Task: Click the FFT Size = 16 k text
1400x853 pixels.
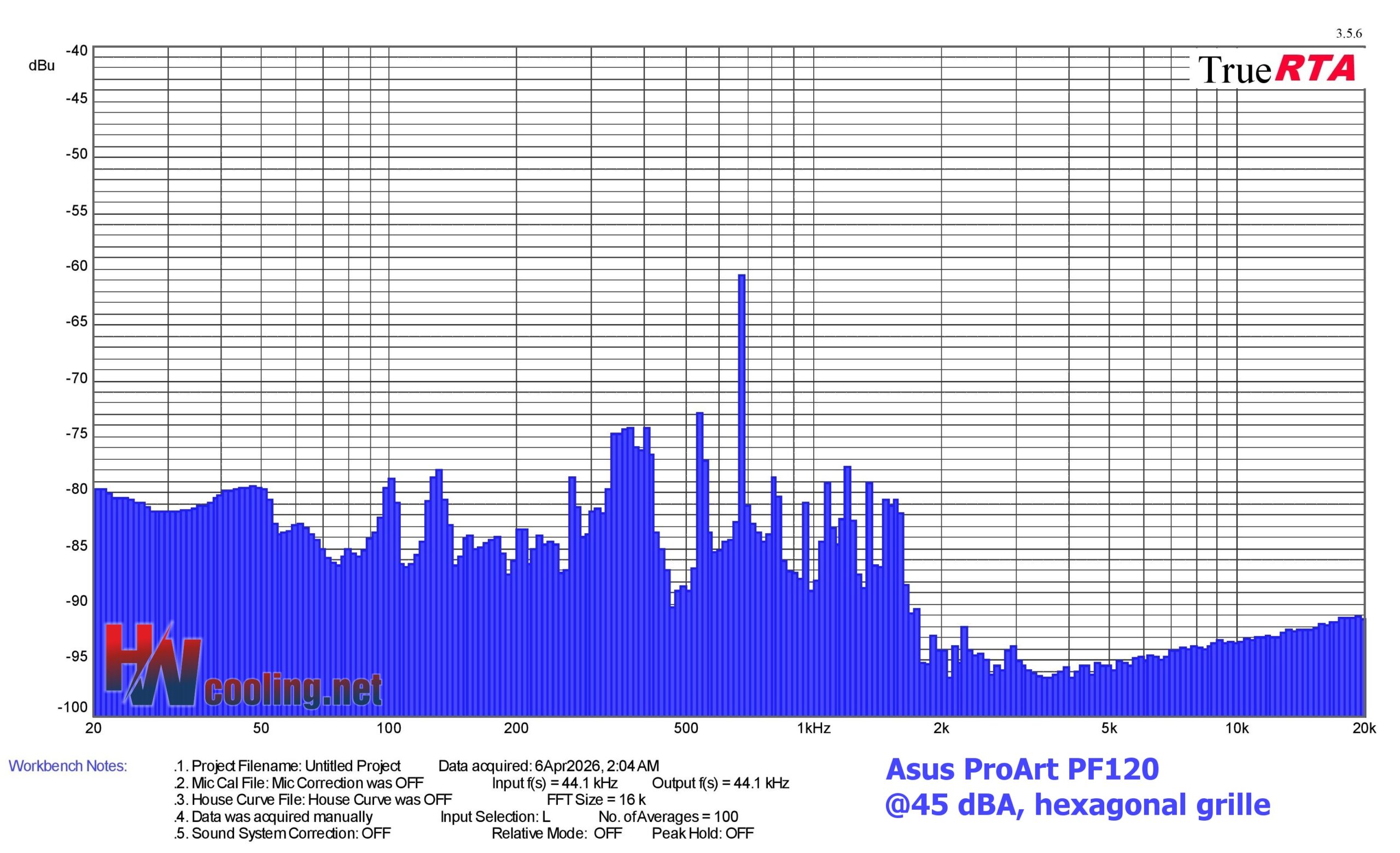Action: 596,799
